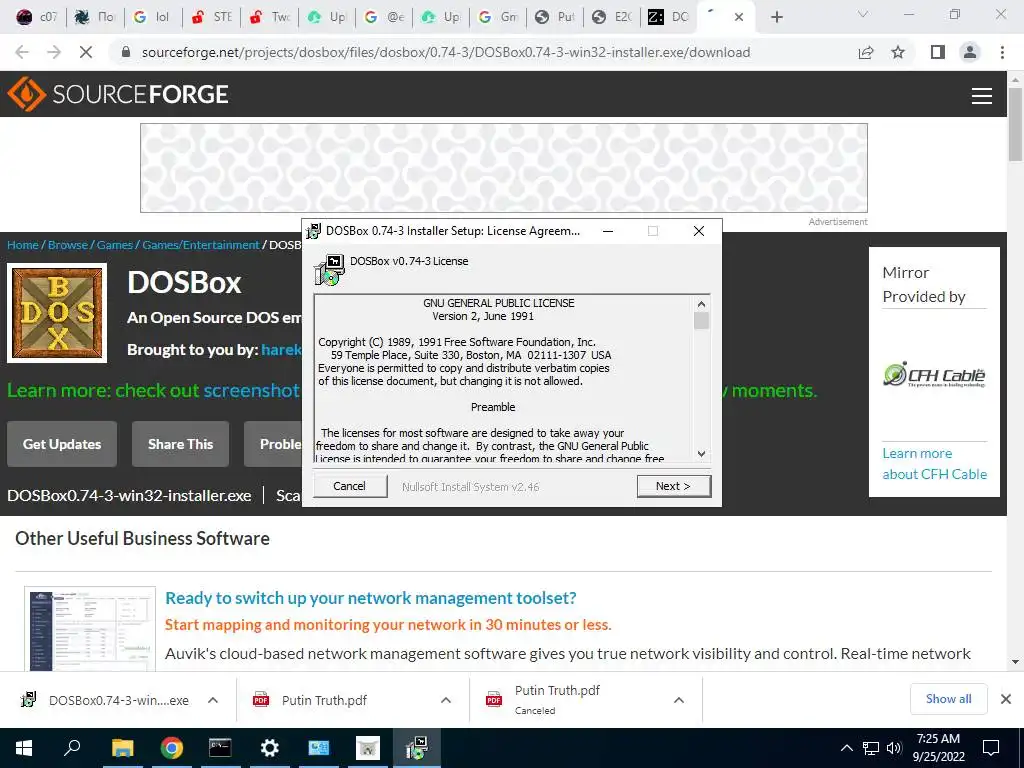
Task: Click the site lock icon in address bar
Action: [x=126, y=52]
